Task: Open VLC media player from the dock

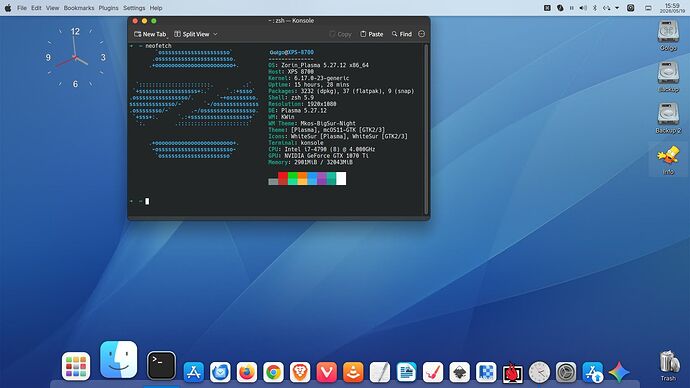Action: pos(353,372)
